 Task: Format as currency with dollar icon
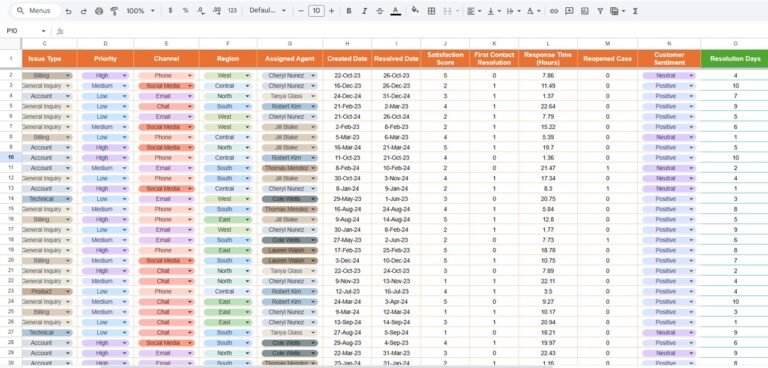pos(170,11)
